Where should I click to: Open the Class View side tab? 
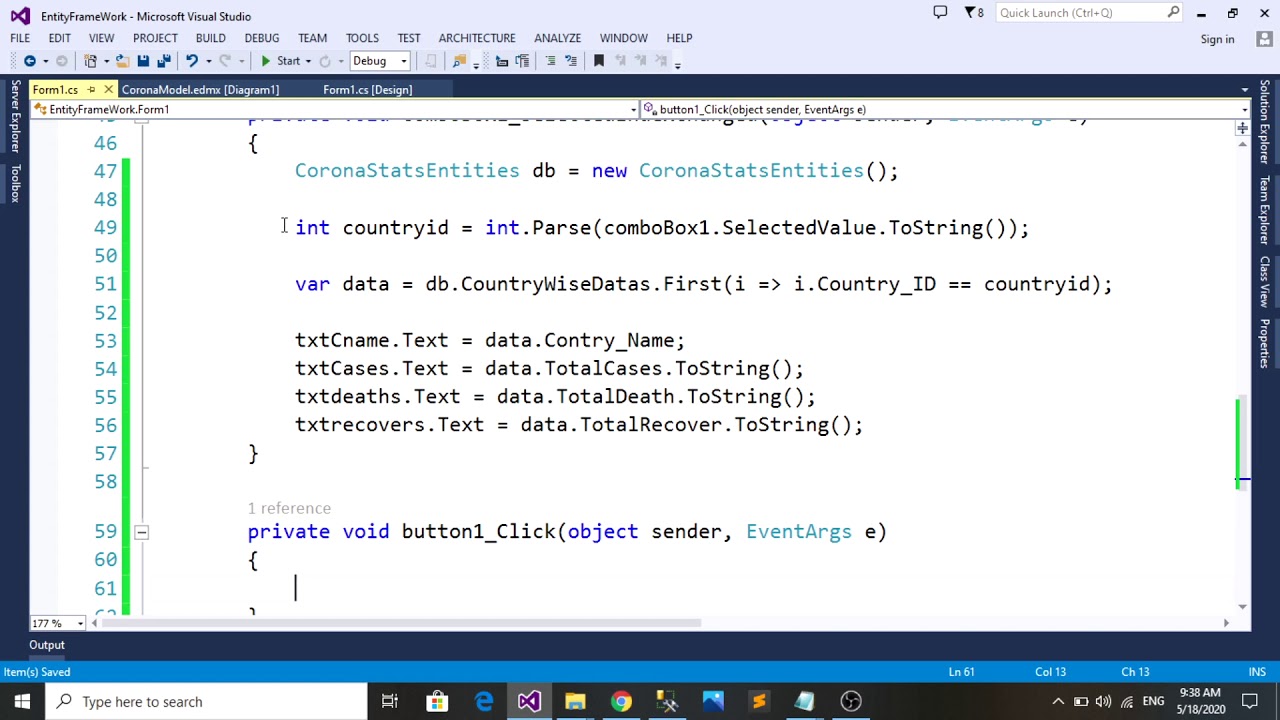pos(1265,282)
